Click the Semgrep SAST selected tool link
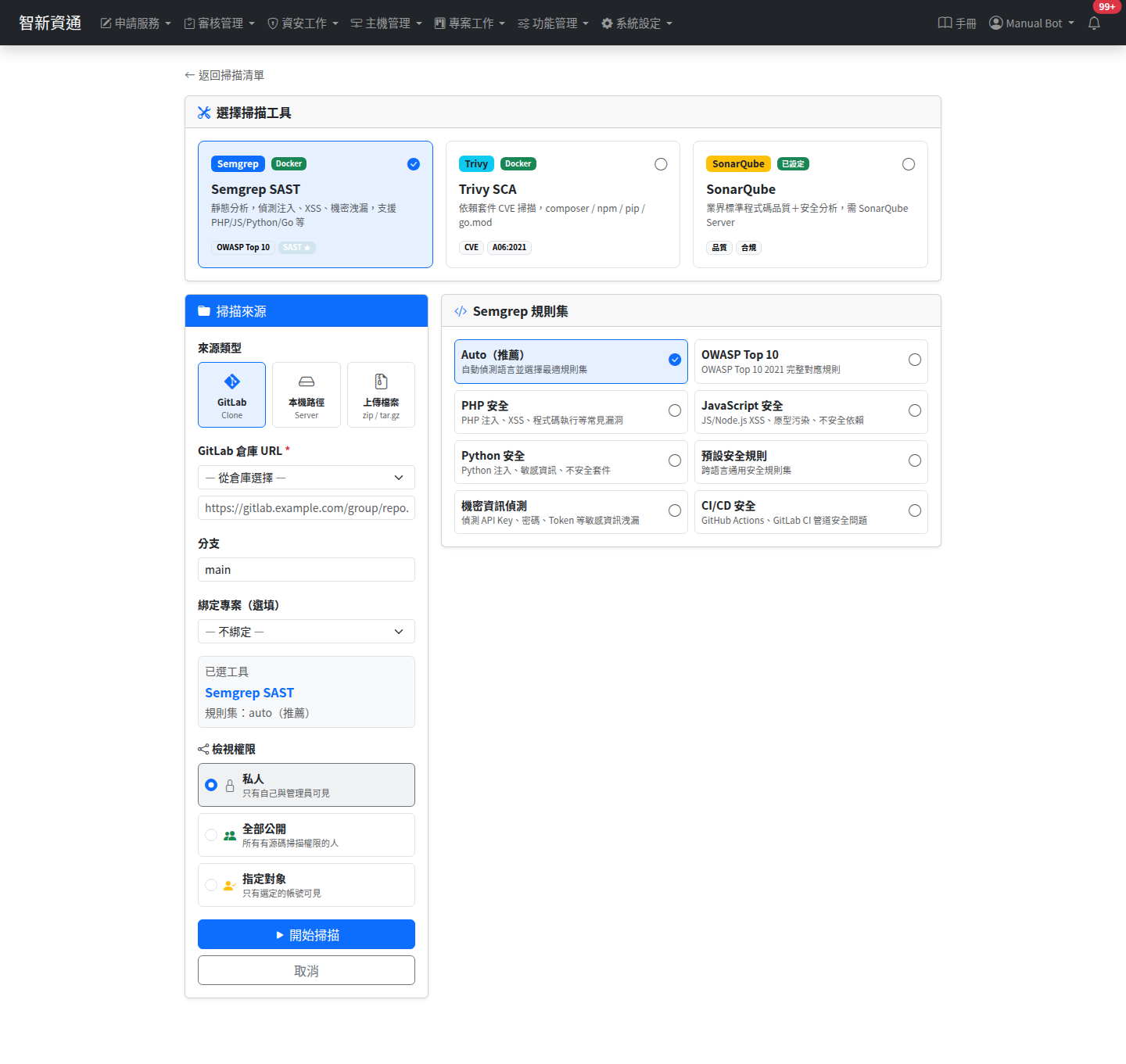This screenshot has height=1064, width=1126. click(249, 693)
